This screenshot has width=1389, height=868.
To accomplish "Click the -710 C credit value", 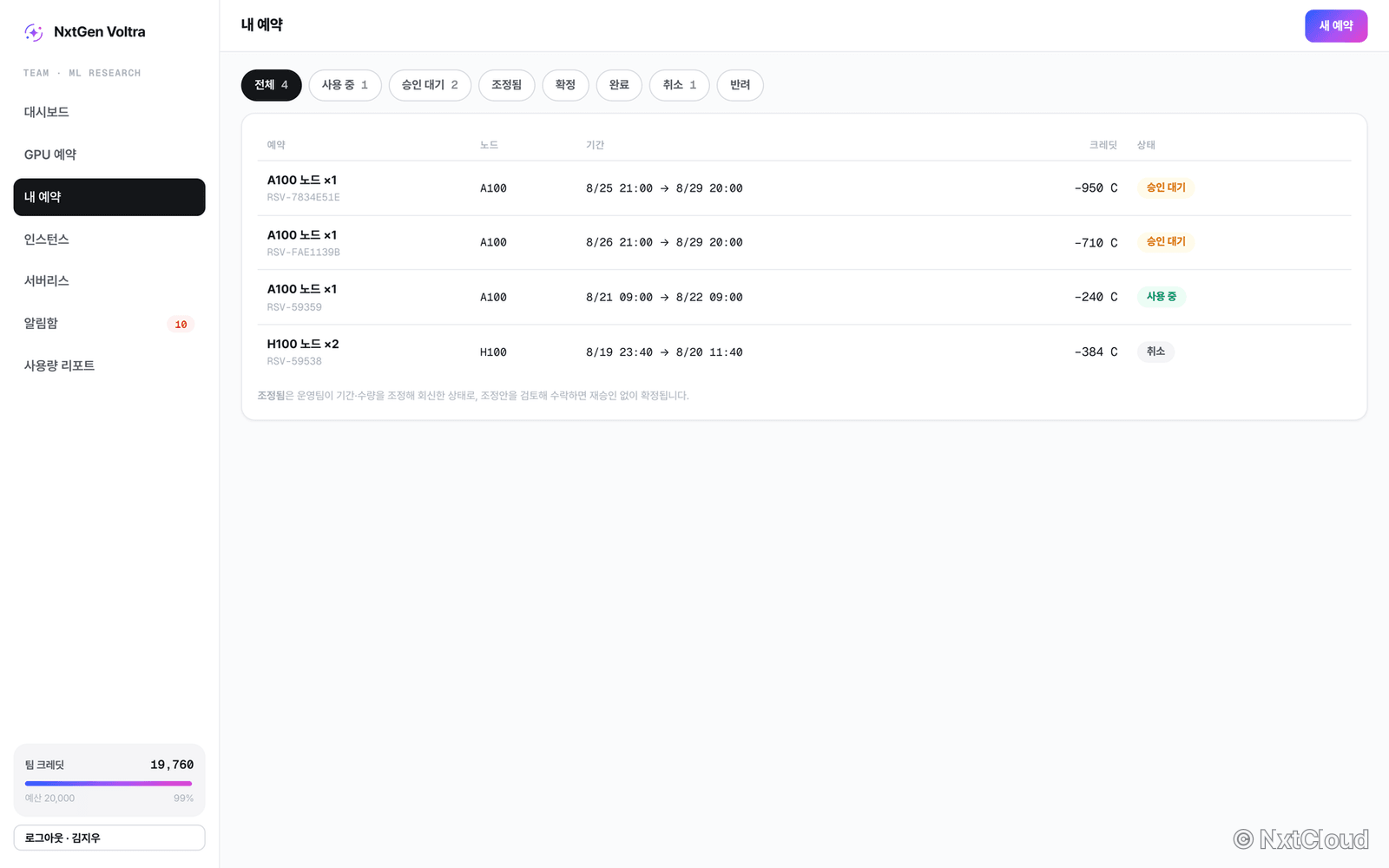I will (1096, 243).
